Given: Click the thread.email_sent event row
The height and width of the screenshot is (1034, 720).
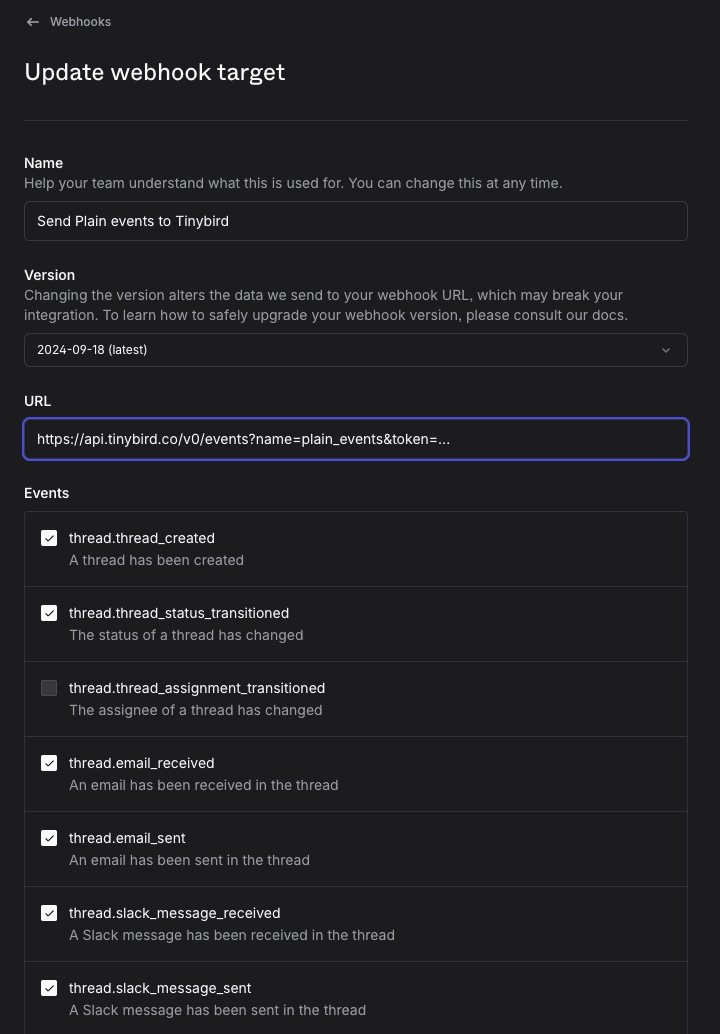Looking at the screenshot, I should (355, 848).
